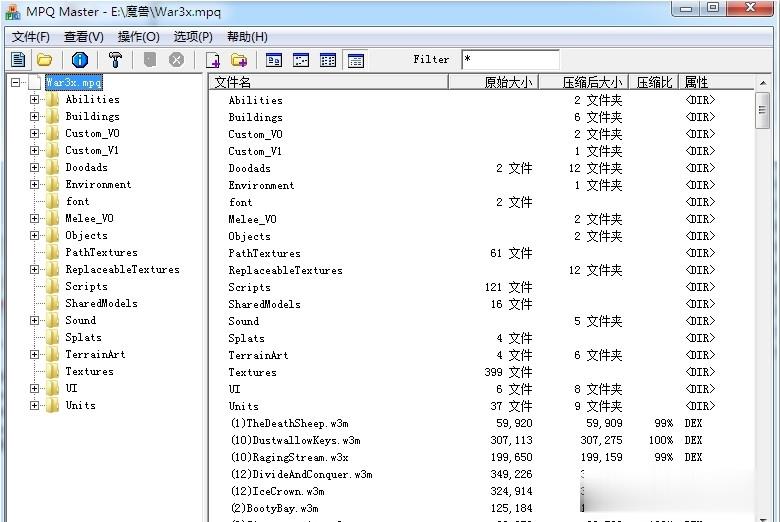Image resolution: width=780 pixels, height=522 pixels.
Task: Select Objects row in file list
Action: pos(482,236)
